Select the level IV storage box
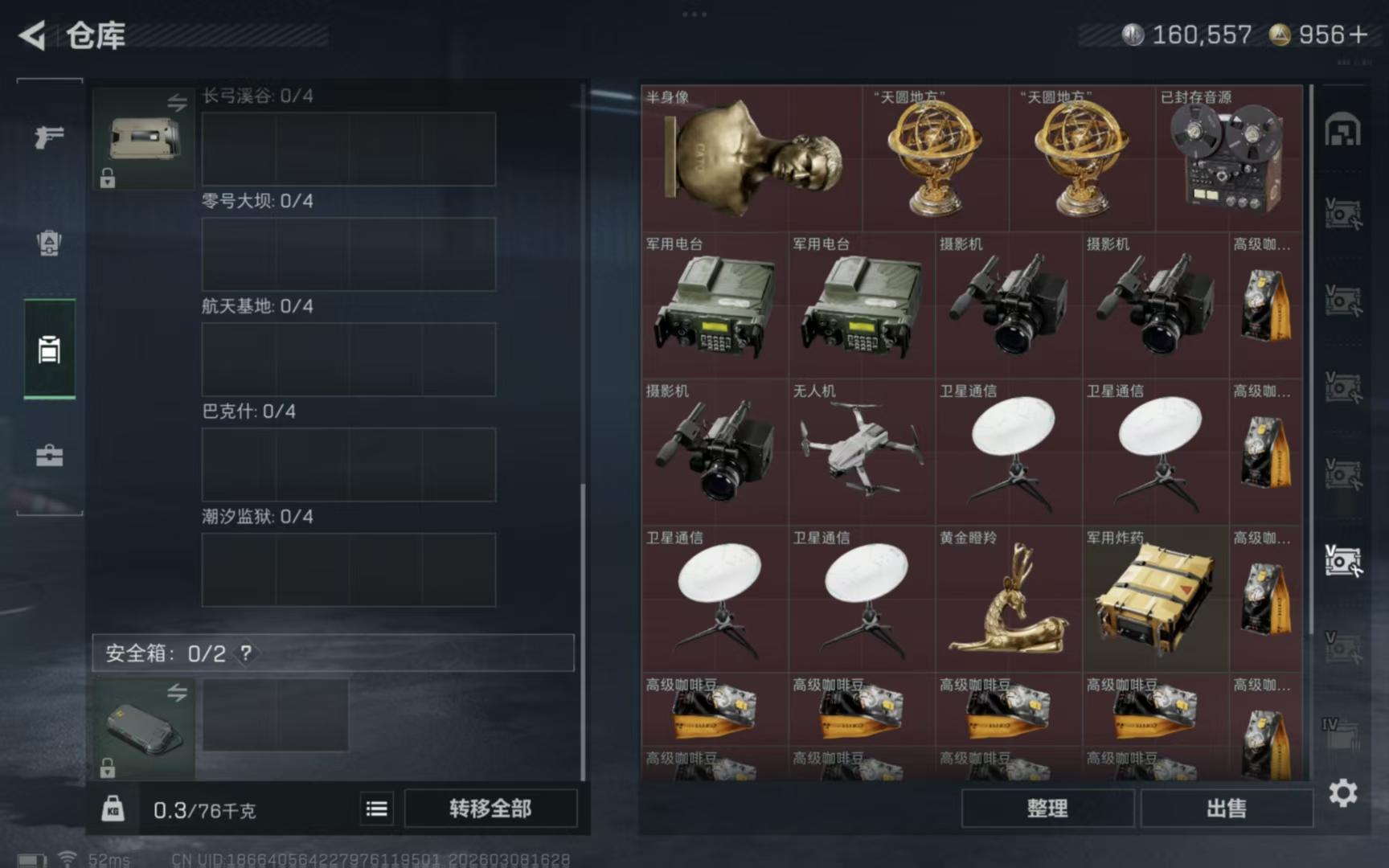 pyautogui.click(x=1341, y=732)
